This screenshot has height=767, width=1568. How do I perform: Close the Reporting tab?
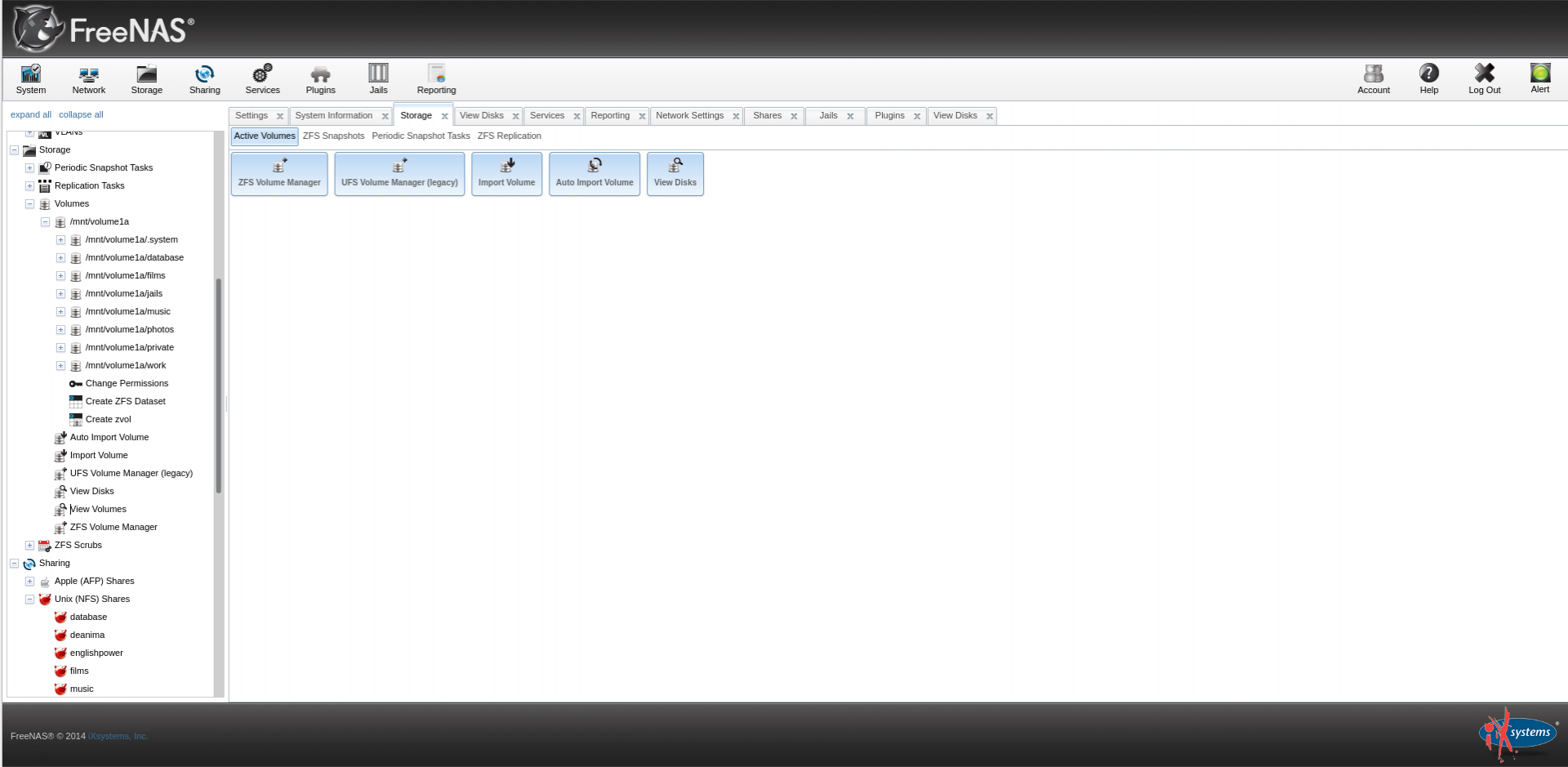(x=642, y=116)
